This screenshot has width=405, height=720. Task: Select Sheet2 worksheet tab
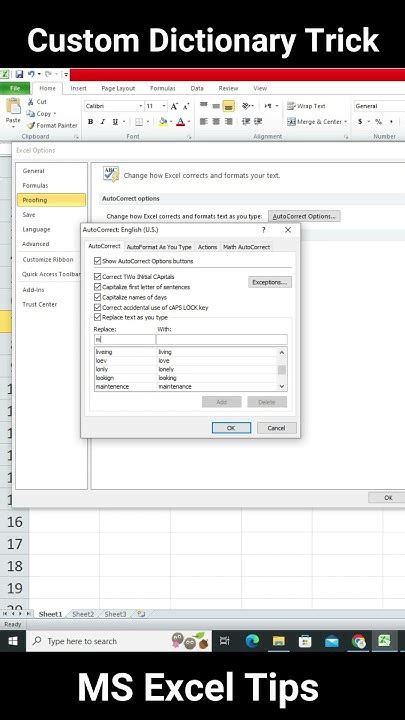pyautogui.click(x=83, y=614)
